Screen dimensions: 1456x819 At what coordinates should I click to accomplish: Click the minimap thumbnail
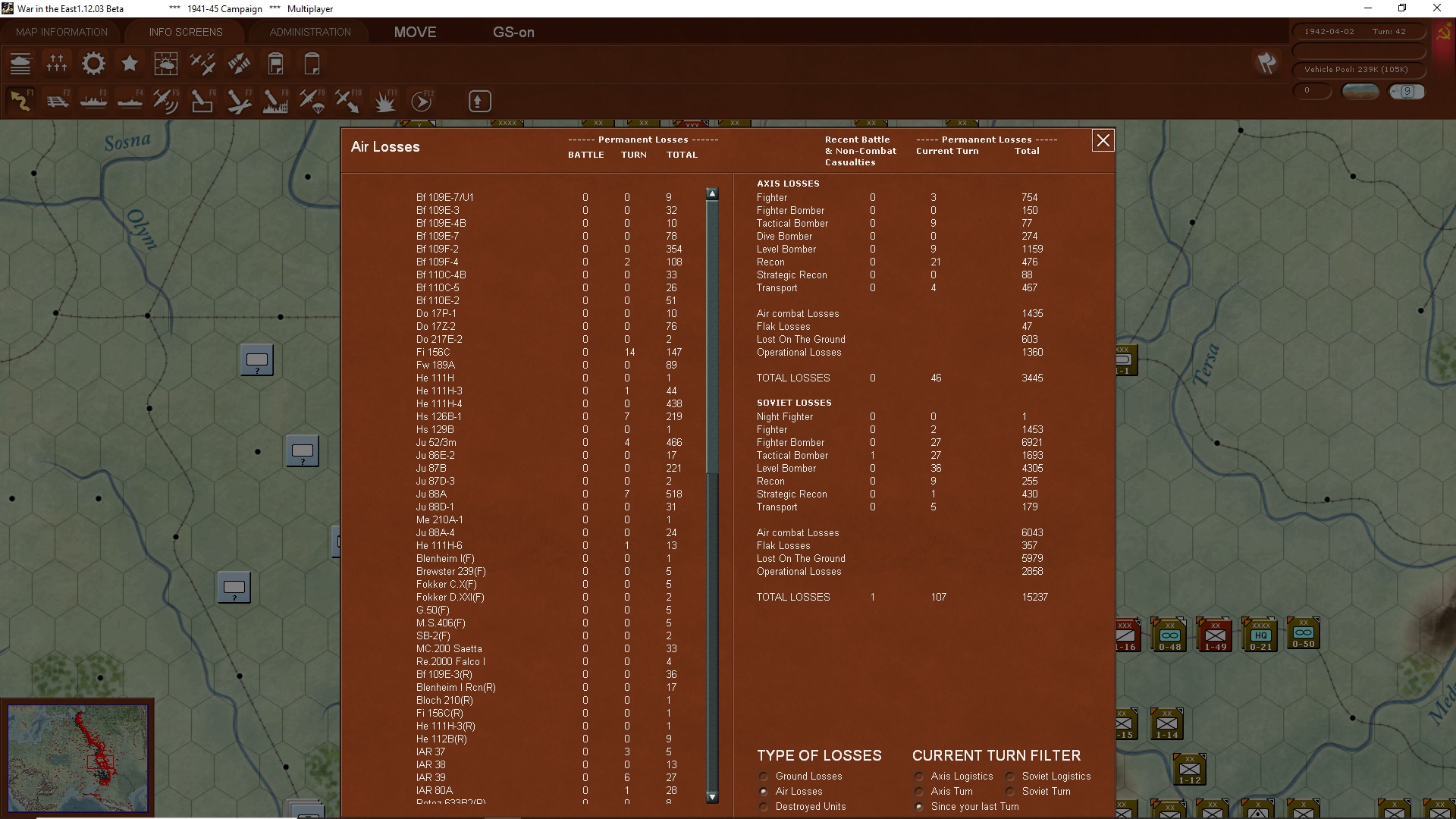77,758
